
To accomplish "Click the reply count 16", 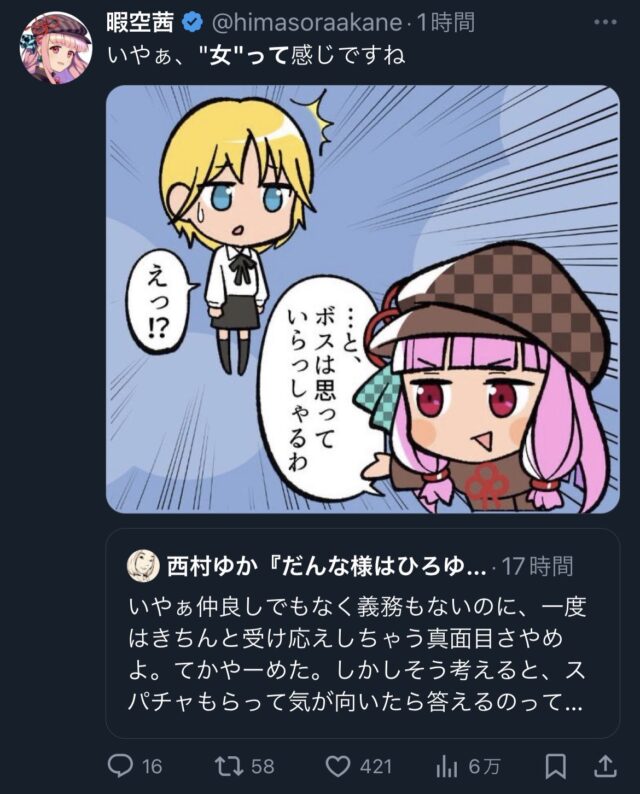I will (x=152, y=767).
